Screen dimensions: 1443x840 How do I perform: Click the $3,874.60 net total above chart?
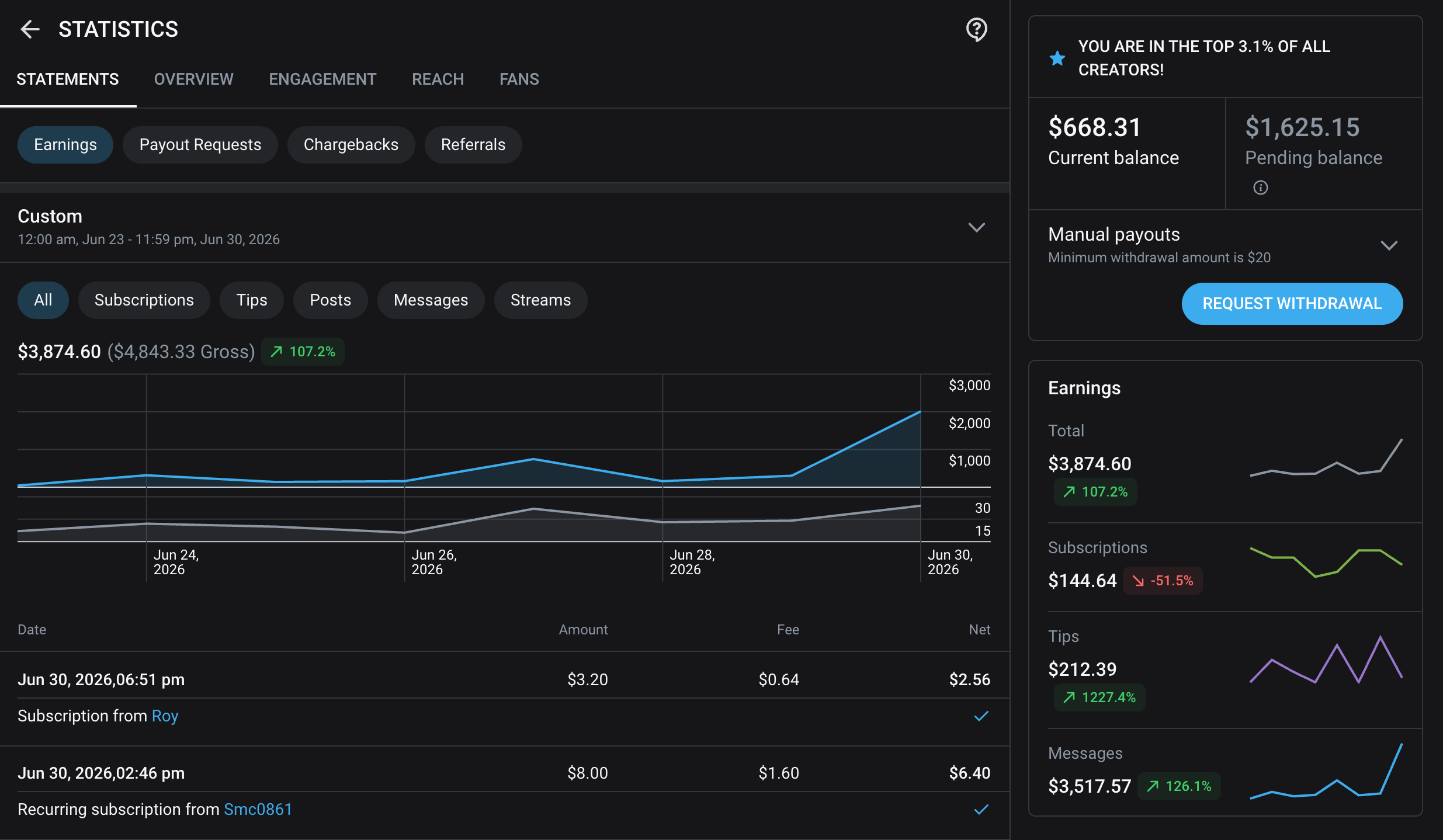pos(59,352)
